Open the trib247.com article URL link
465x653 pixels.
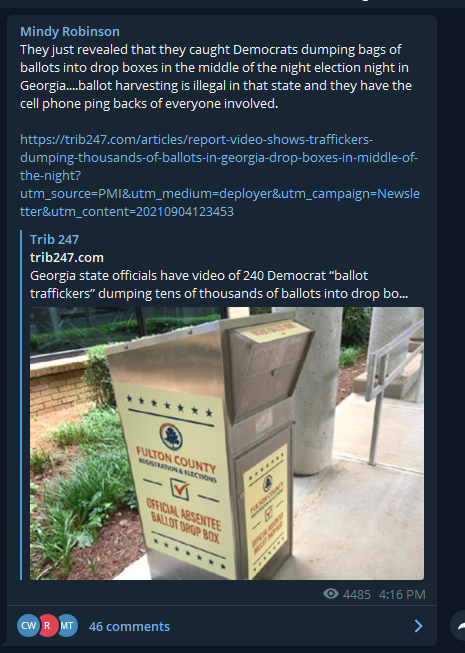coord(219,175)
